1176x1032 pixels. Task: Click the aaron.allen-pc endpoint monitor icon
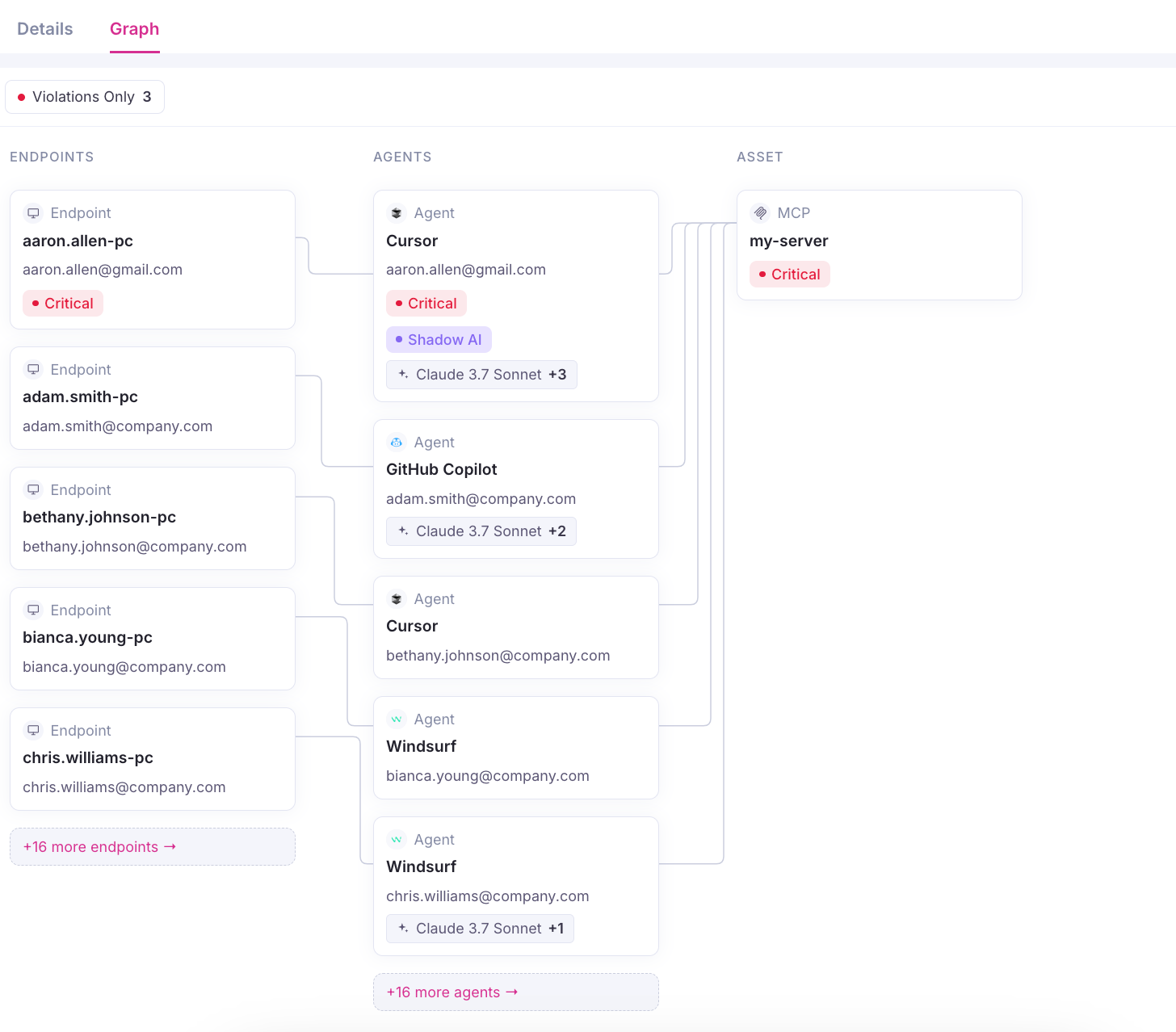[x=33, y=213]
